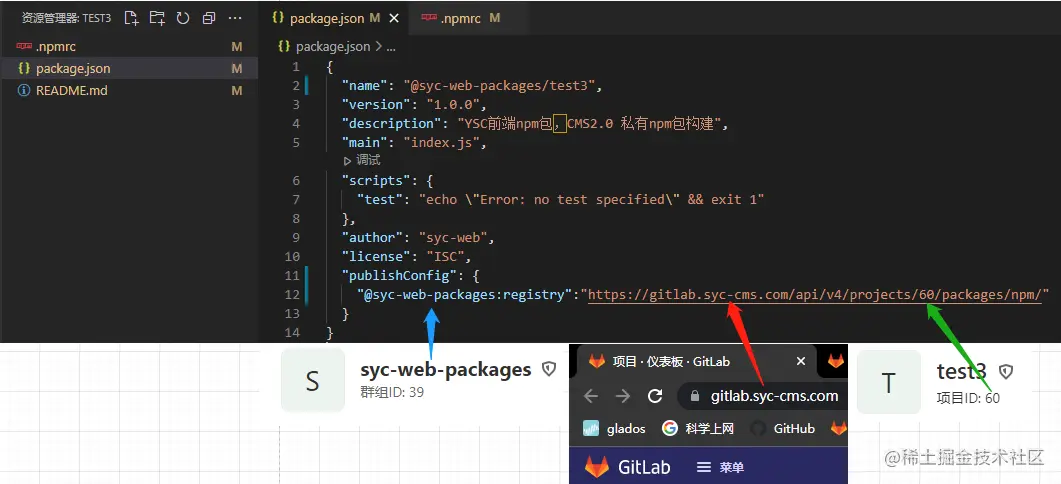The width and height of the screenshot is (1061, 484).
Task: Click the browser forward arrow
Action: coord(623,396)
